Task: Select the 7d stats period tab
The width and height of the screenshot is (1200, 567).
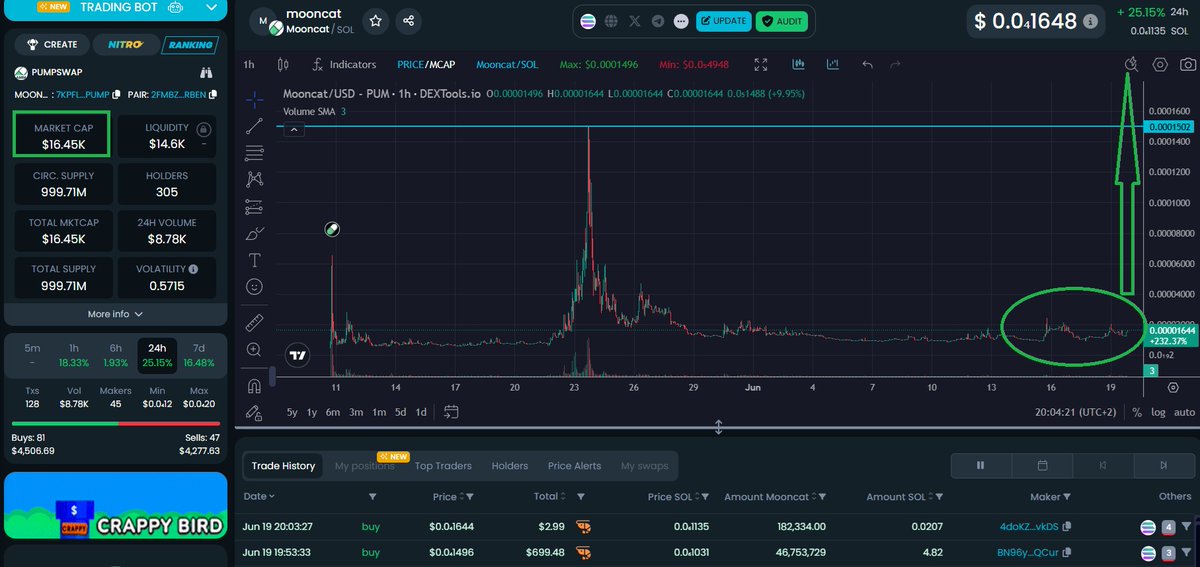Action: pos(199,355)
